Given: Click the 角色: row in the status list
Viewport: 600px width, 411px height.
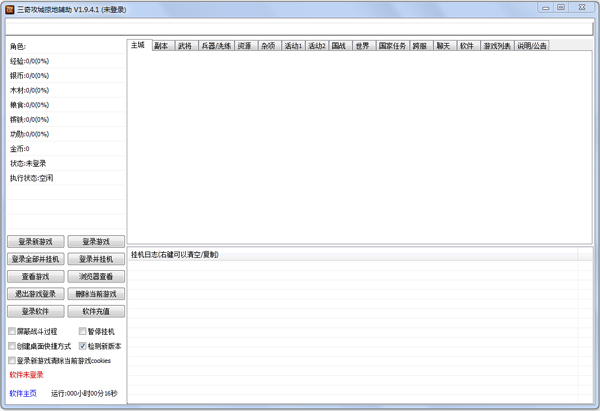Looking at the screenshot, I should point(66,46).
